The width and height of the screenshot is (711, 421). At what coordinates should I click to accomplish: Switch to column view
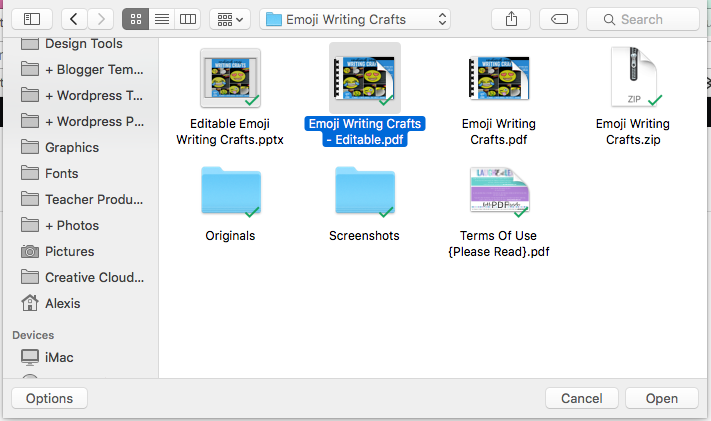pos(187,19)
